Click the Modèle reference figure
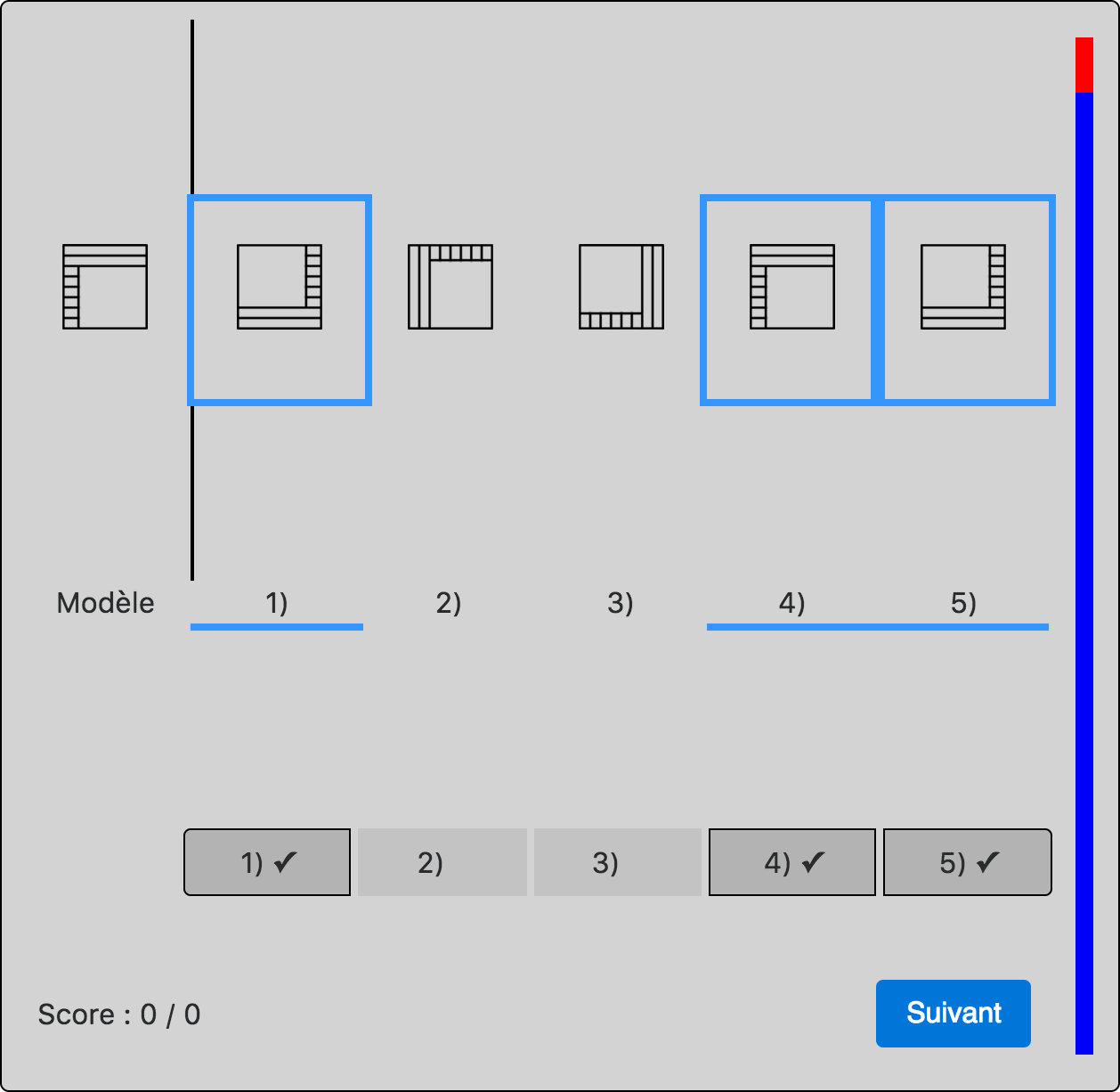1120x1092 pixels. pos(105,285)
